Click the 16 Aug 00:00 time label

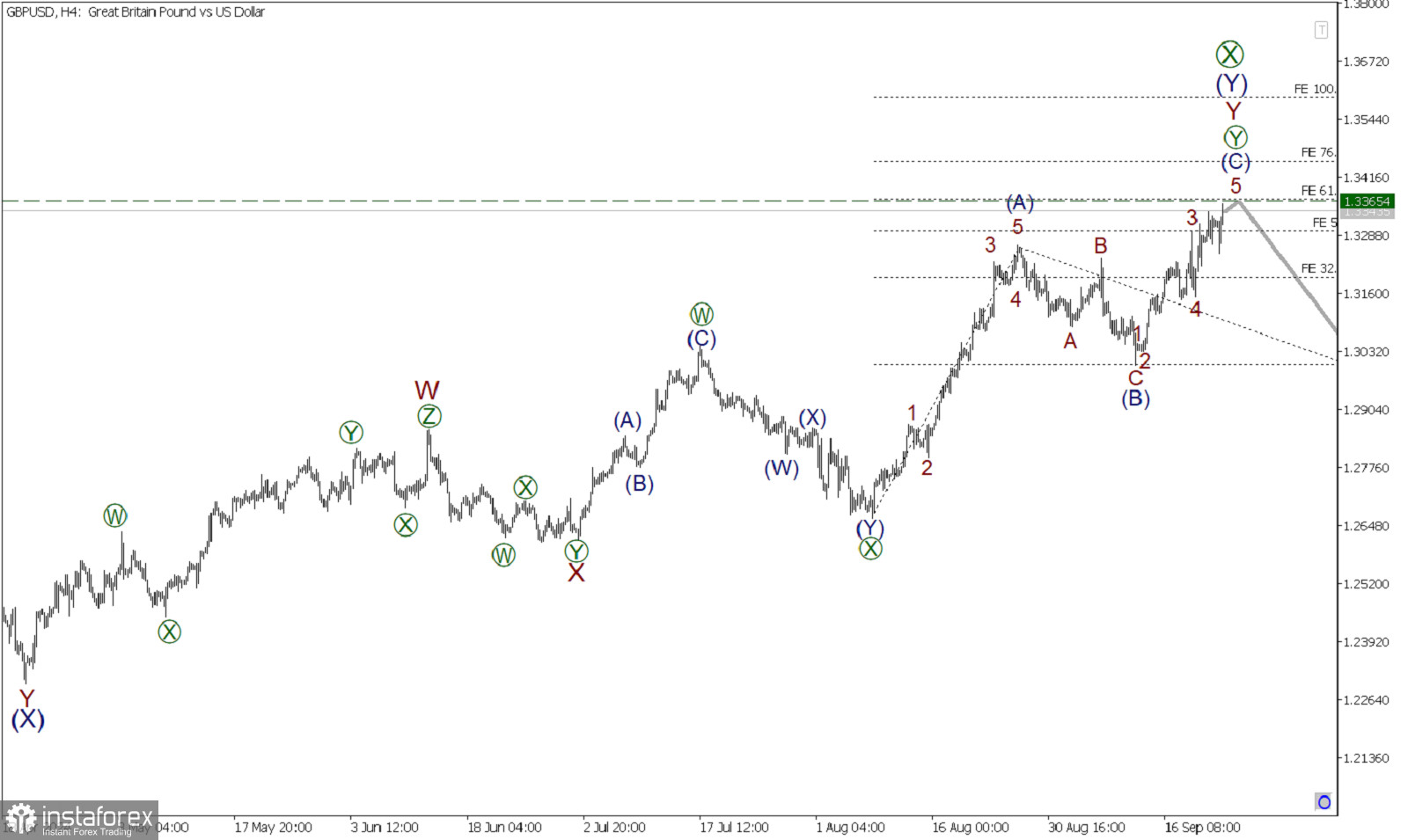coord(971,828)
